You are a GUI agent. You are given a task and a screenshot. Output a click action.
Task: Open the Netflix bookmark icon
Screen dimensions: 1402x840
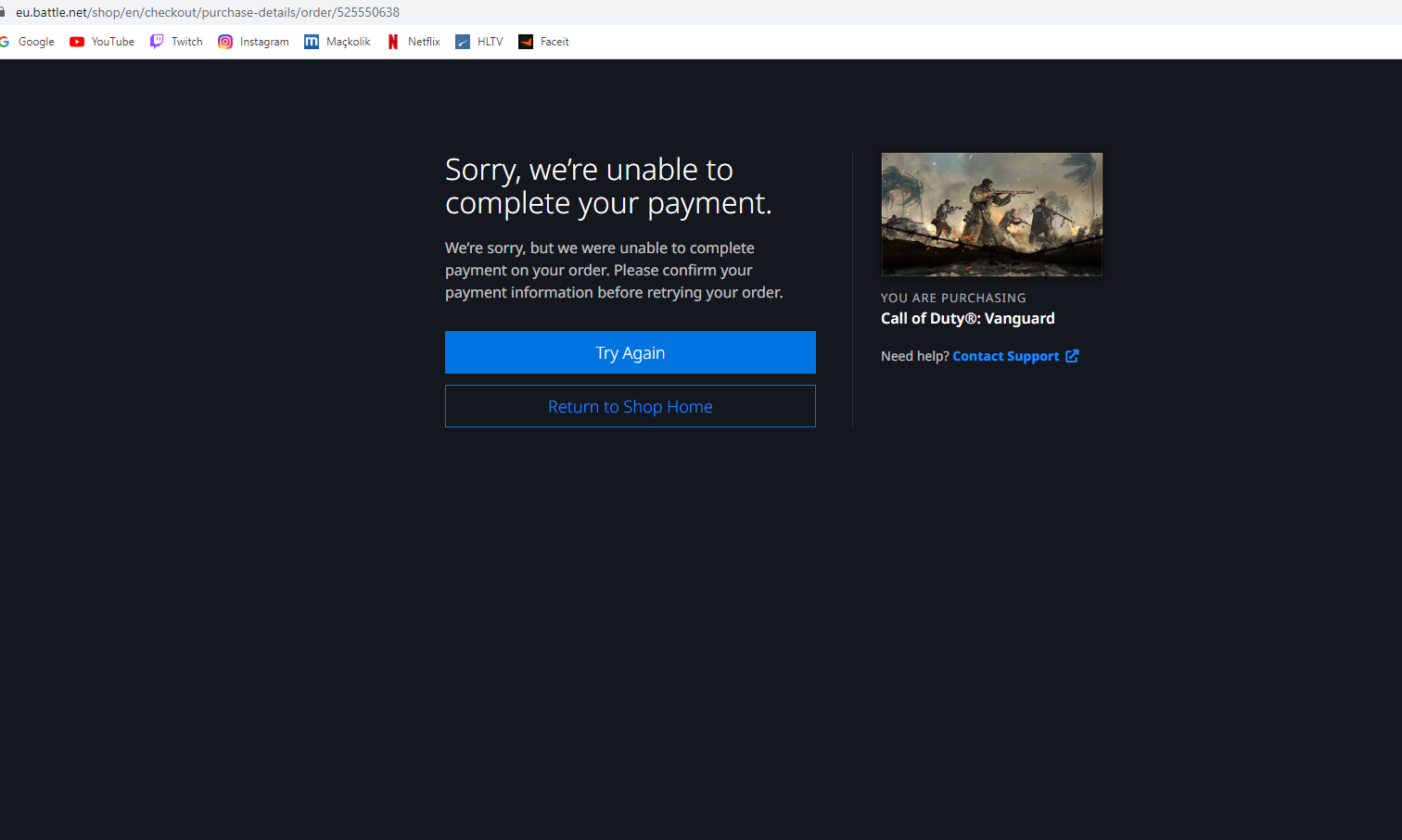click(393, 42)
